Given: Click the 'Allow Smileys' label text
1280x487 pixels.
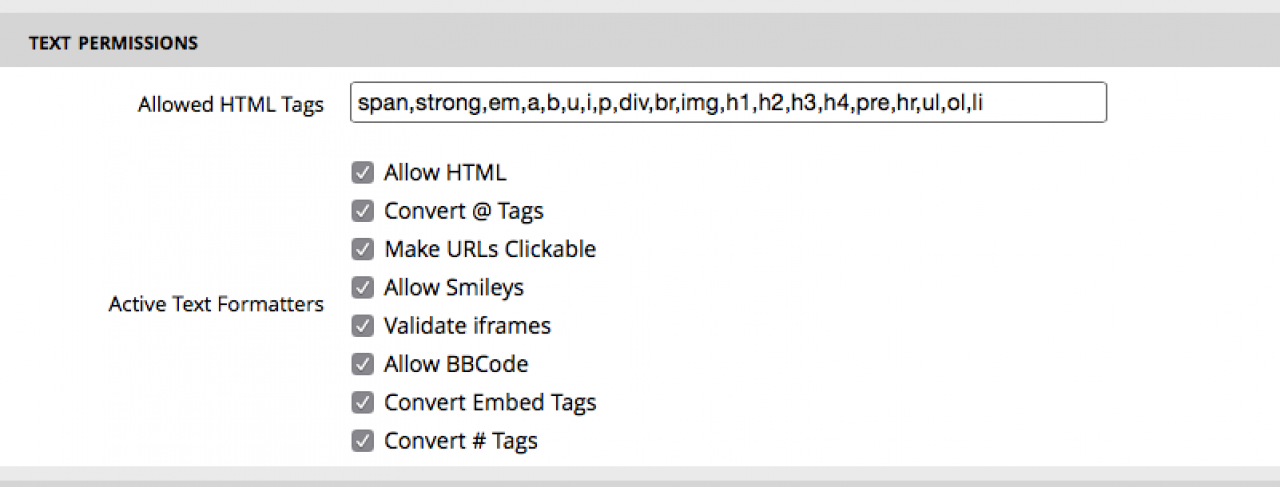Looking at the screenshot, I should pos(453,288).
